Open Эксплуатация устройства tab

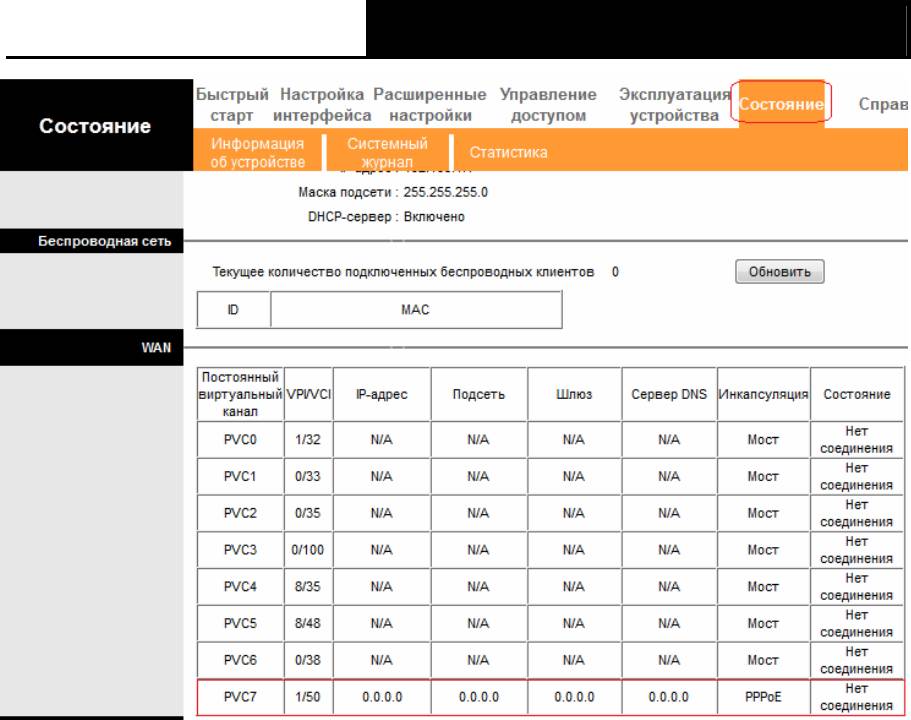pos(674,104)
